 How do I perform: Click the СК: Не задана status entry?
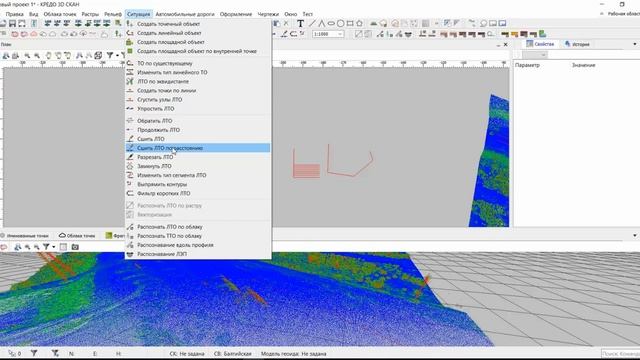(x=187, y=353)
